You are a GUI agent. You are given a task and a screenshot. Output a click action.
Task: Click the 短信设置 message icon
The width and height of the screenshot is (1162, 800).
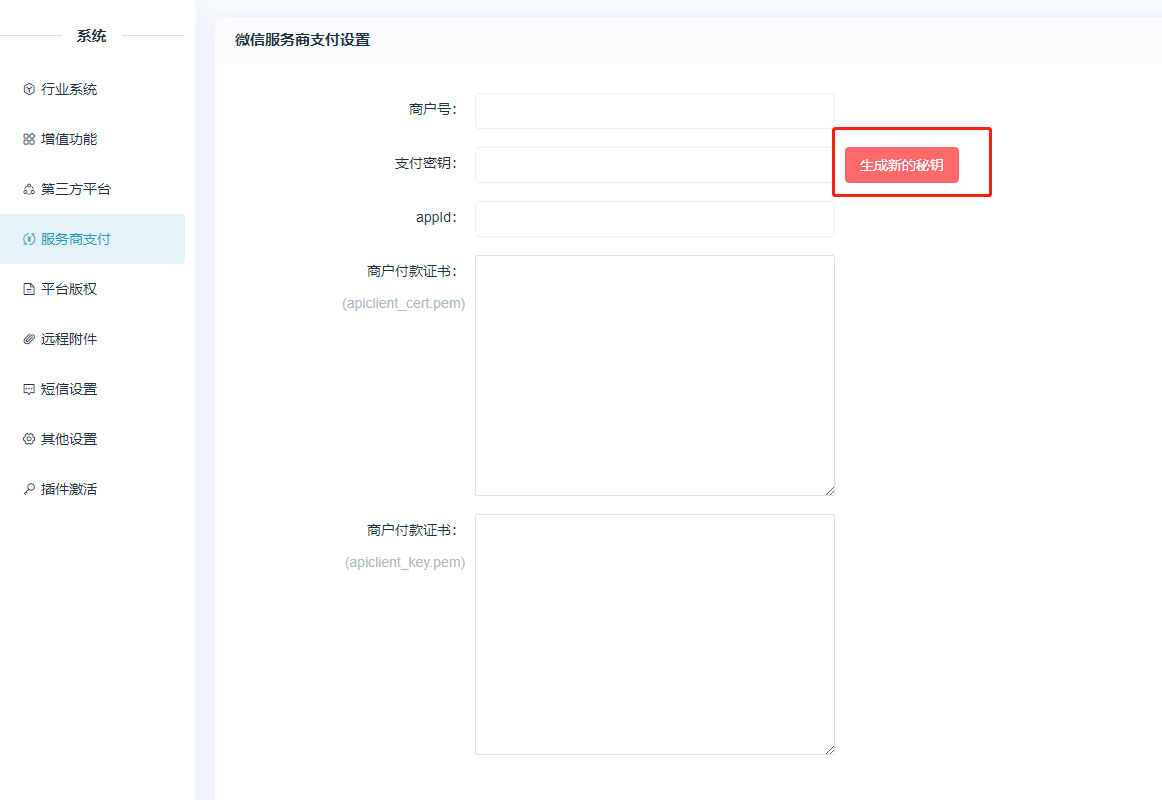(x=29, y=389)
